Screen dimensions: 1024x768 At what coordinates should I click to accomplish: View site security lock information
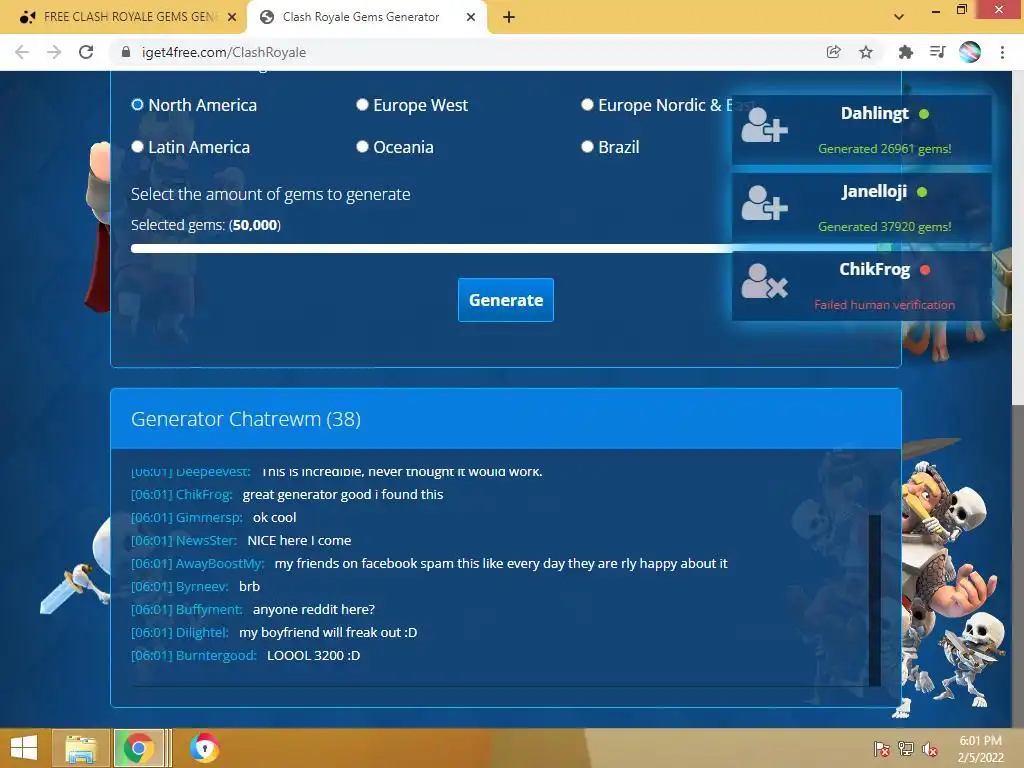[x=126, y=52]
